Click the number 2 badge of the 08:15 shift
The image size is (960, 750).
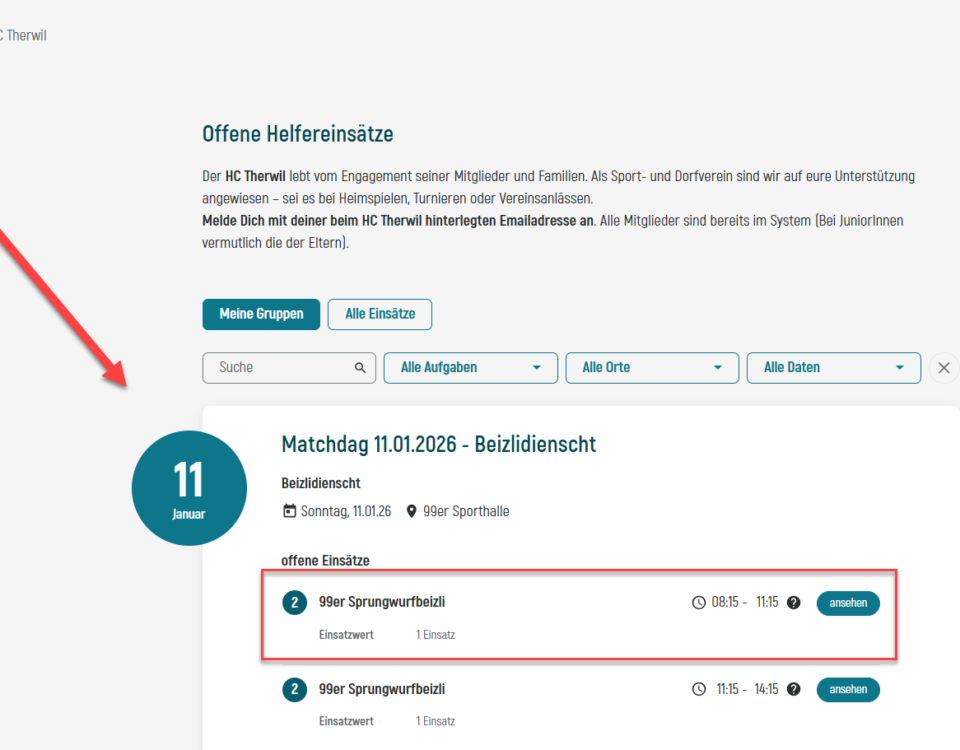click(294, 603)
